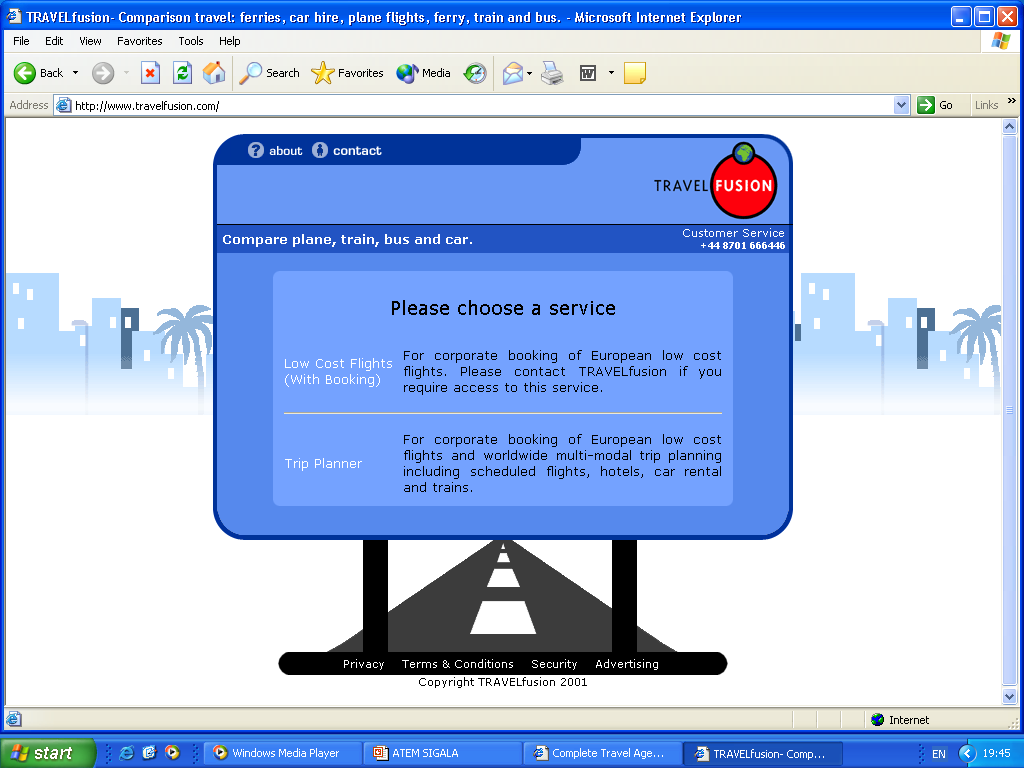Viewport: 1024px width, 768px height.
Task: Open the Favorites star toolbar button
Action: click(347, 73)
